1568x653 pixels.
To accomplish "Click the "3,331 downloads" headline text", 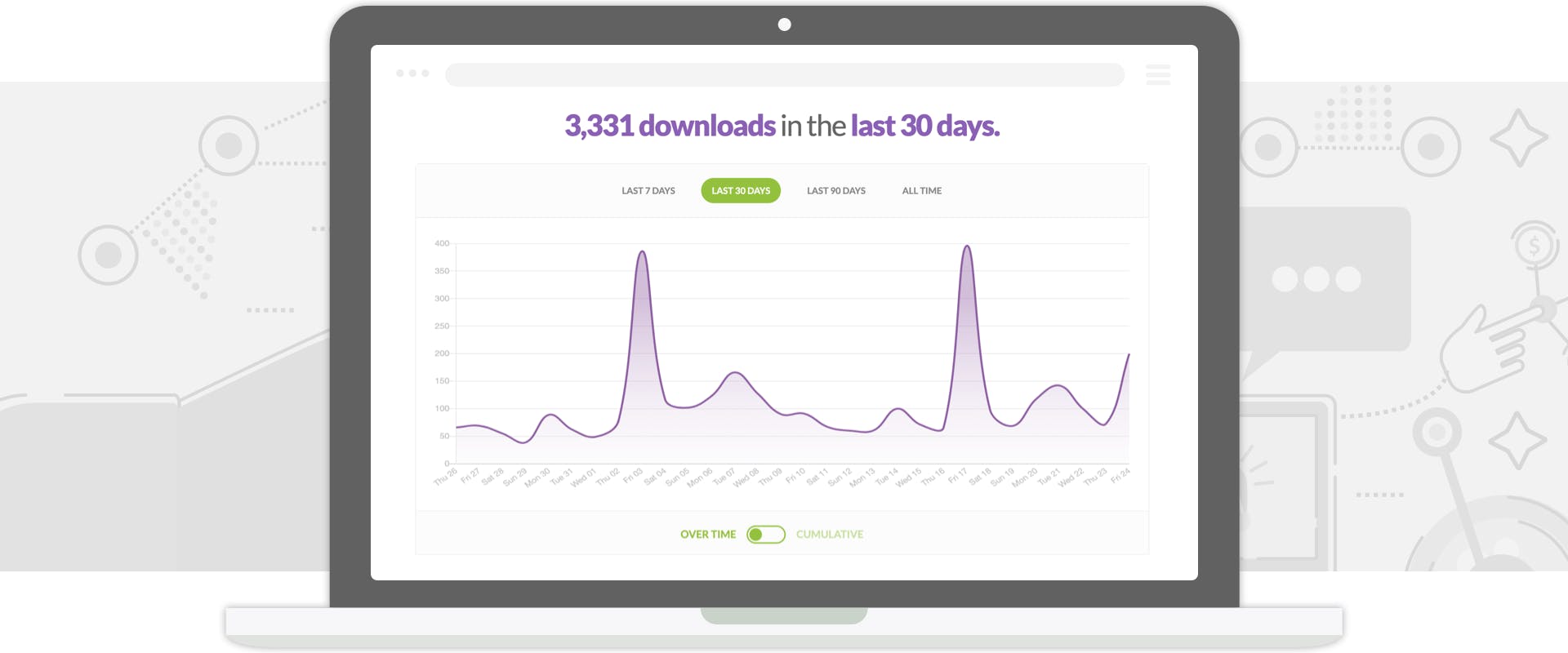I will tap(670, 126).
